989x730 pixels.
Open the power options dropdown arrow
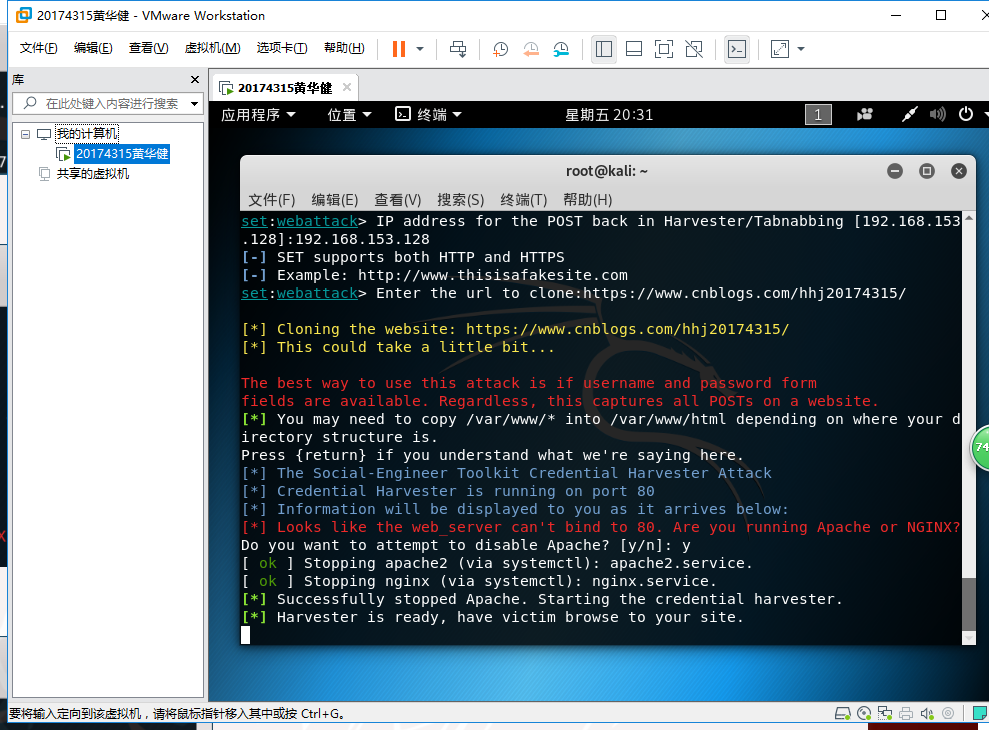click(x=420, y=49)
